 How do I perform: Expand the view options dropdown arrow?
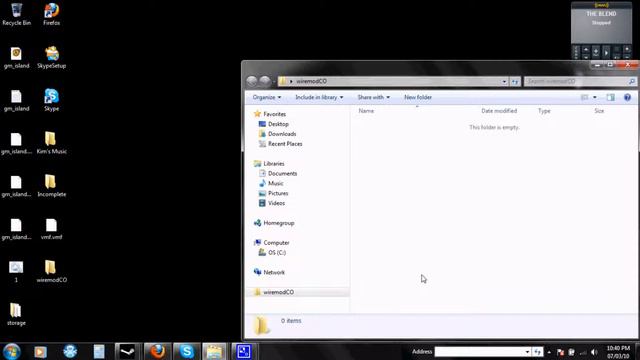(595, 97)
